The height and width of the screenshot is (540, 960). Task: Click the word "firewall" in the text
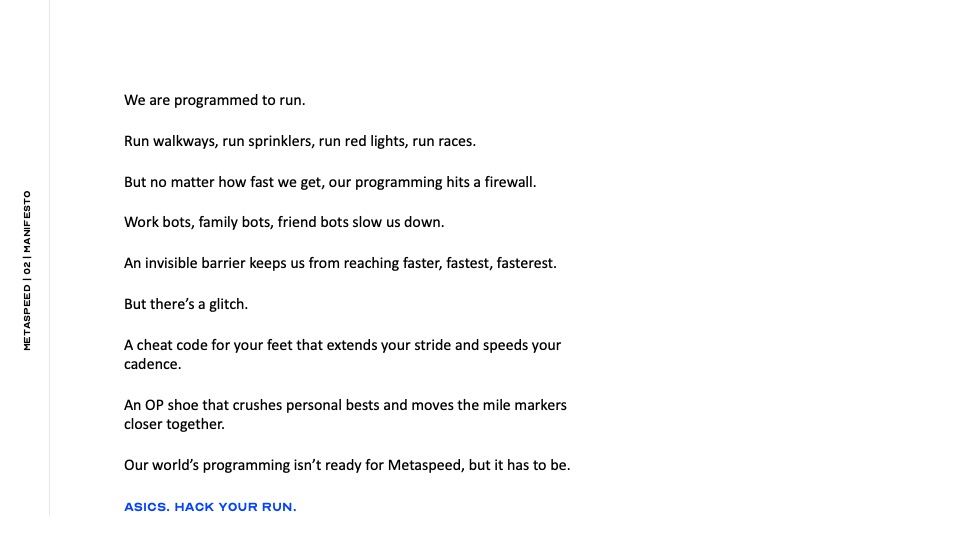pos(507,183)
